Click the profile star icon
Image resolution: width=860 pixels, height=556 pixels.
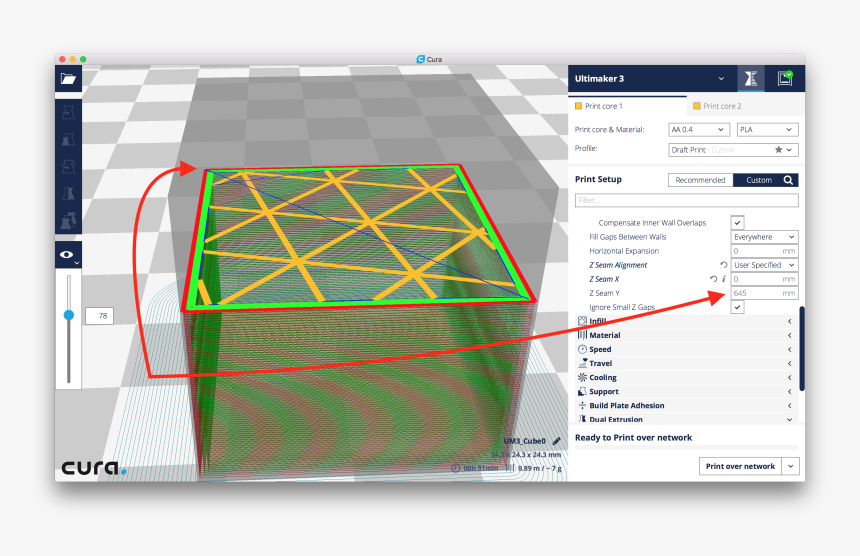click(x=778, y=150)
